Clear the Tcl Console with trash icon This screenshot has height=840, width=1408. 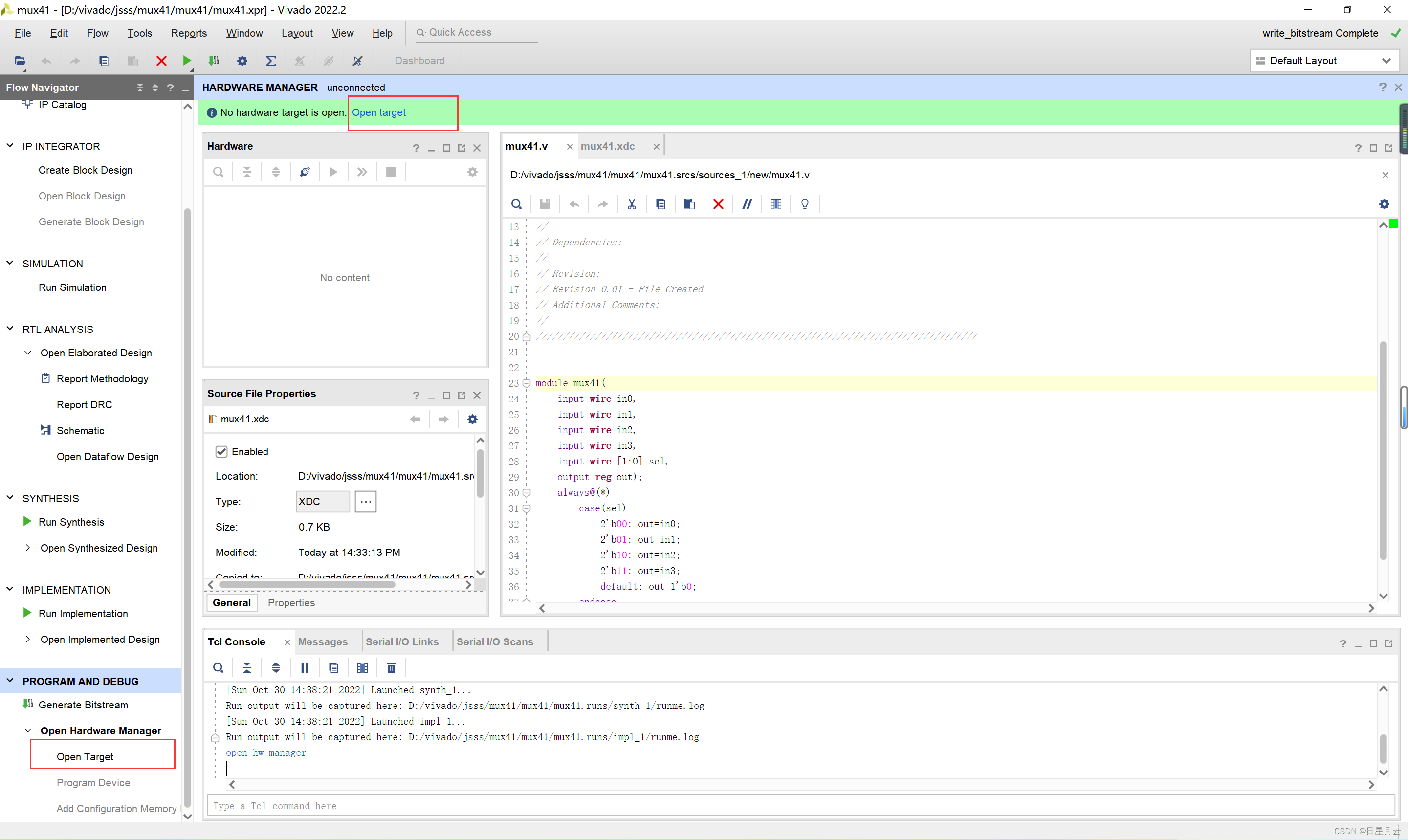(x=391, y=668)
